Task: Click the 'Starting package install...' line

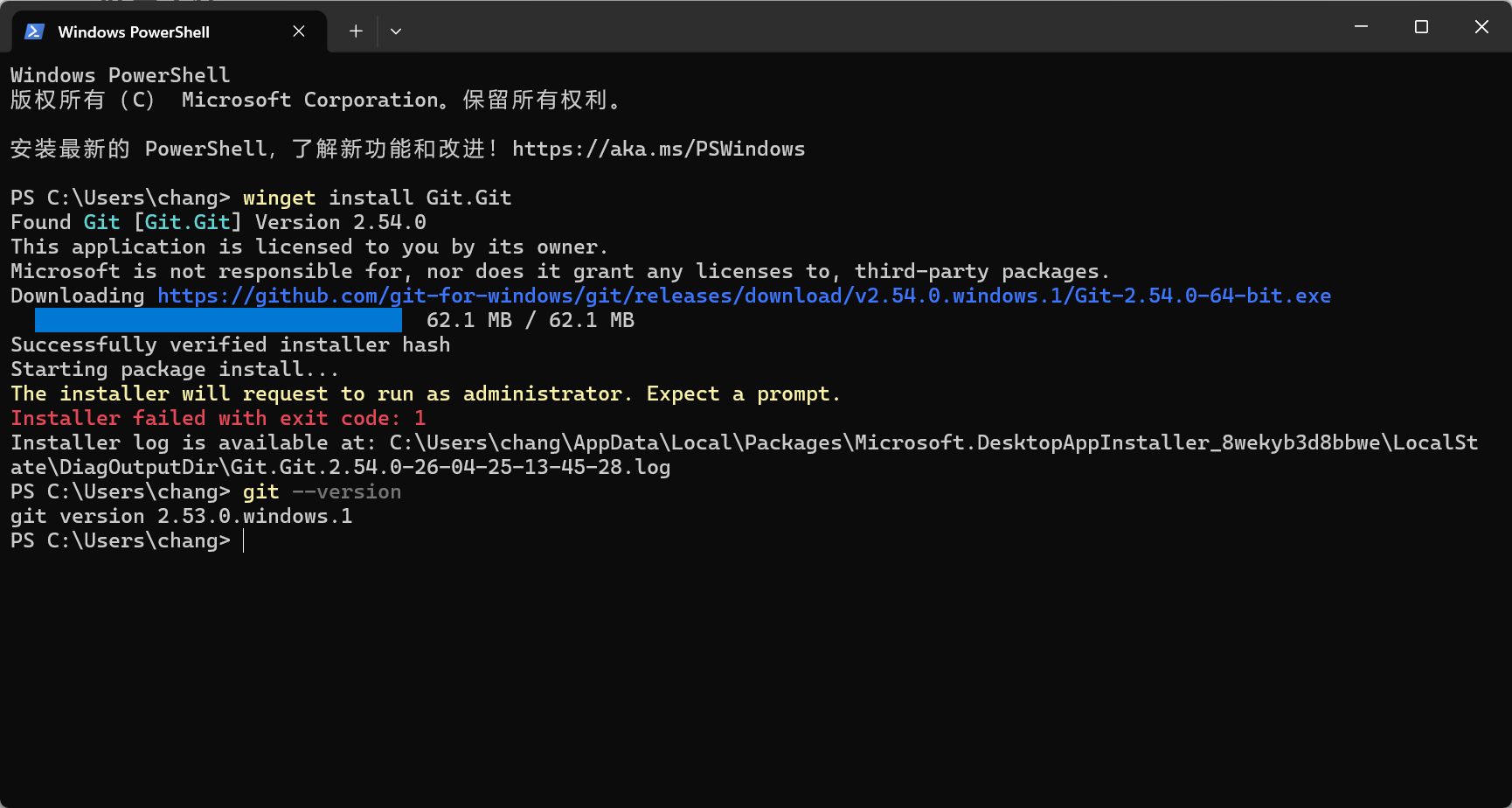Action: click(175, 369)
